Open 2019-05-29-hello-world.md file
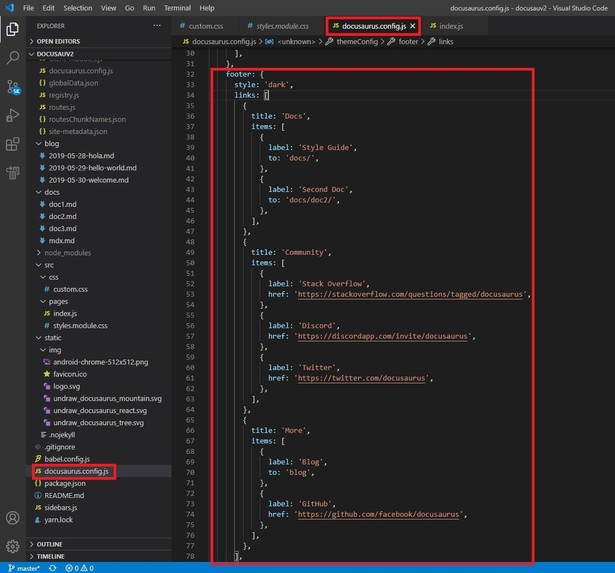615x573 pixels. [x=93, y=168]
